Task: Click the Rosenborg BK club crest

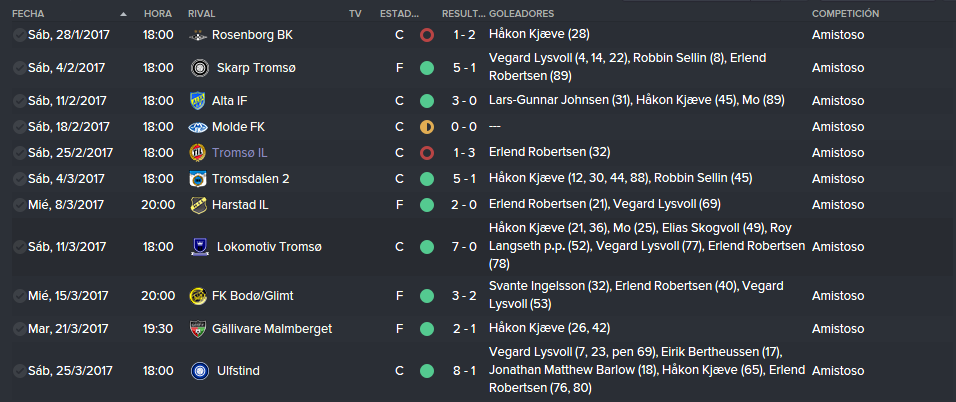Action: tap(198, 35)
